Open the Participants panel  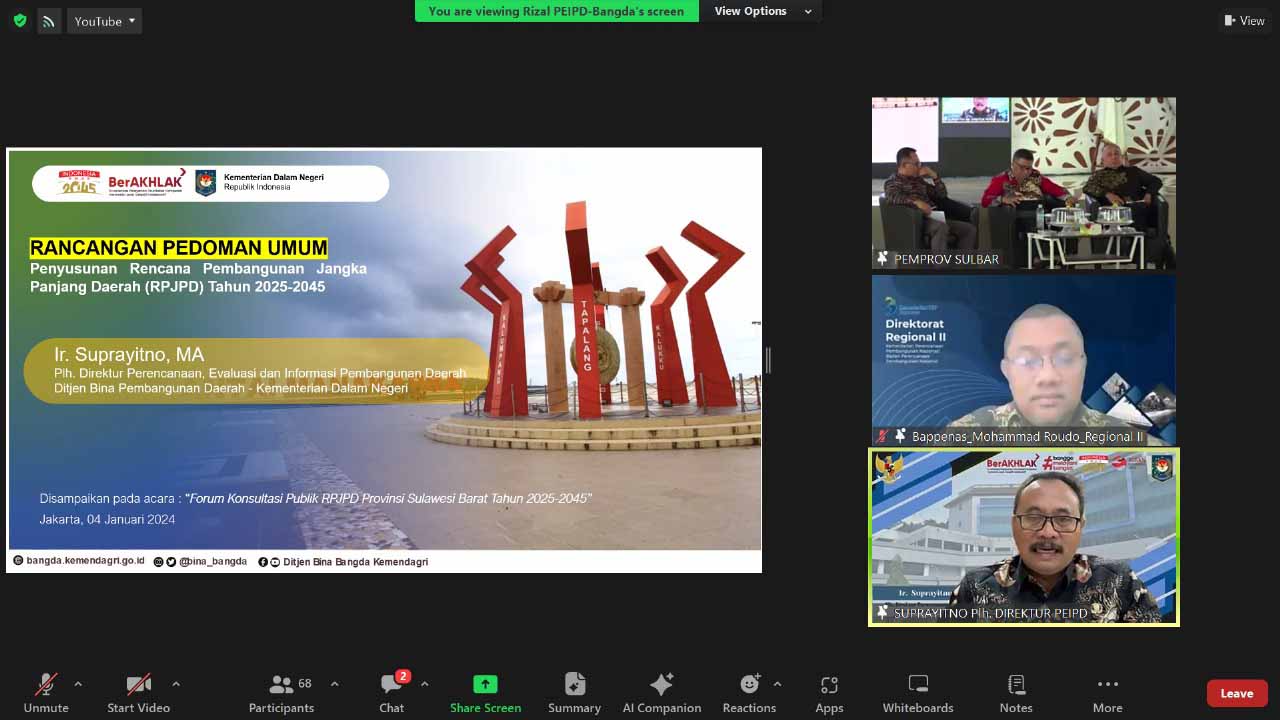coord(281,693)
